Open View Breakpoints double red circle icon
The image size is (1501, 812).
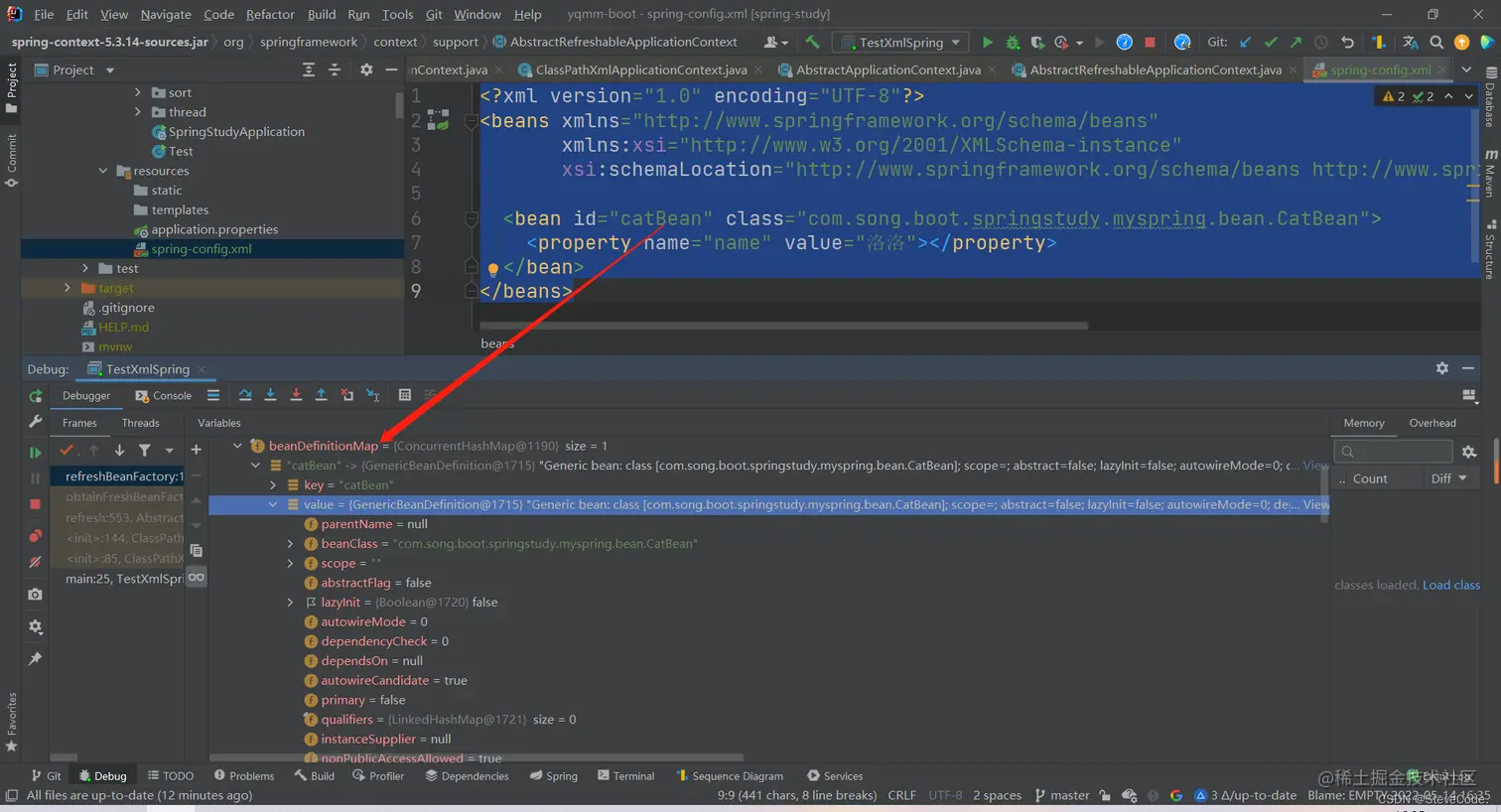coord(36,536)
